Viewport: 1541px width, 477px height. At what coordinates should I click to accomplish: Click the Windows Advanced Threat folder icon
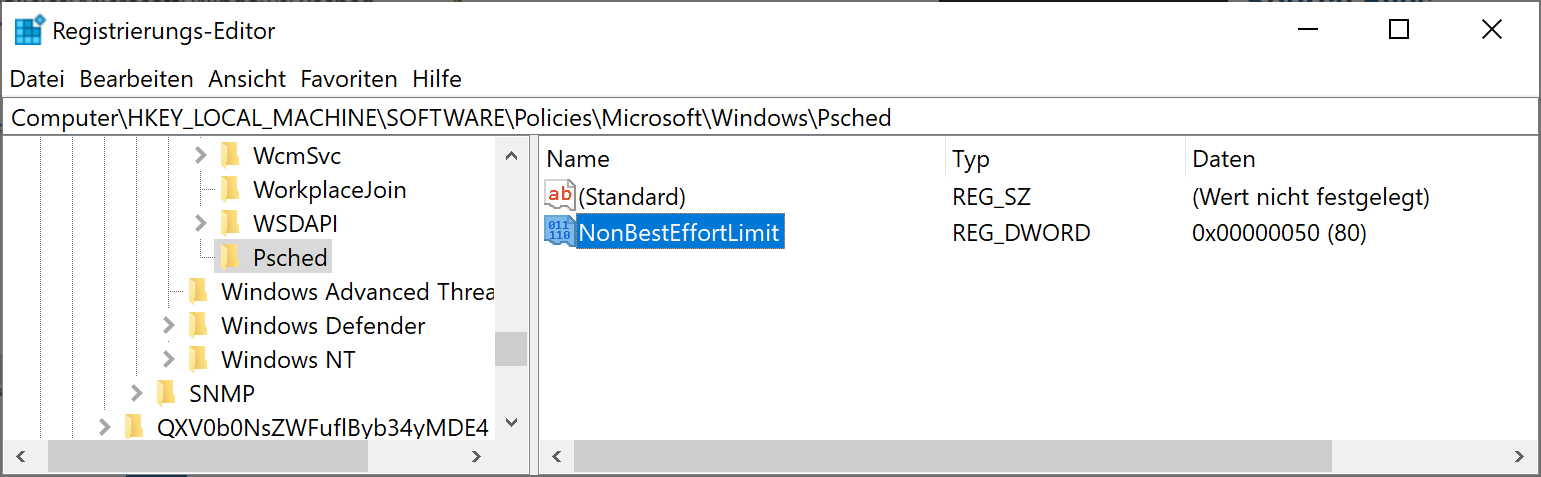pyautogui.click(x=199, y=291)
